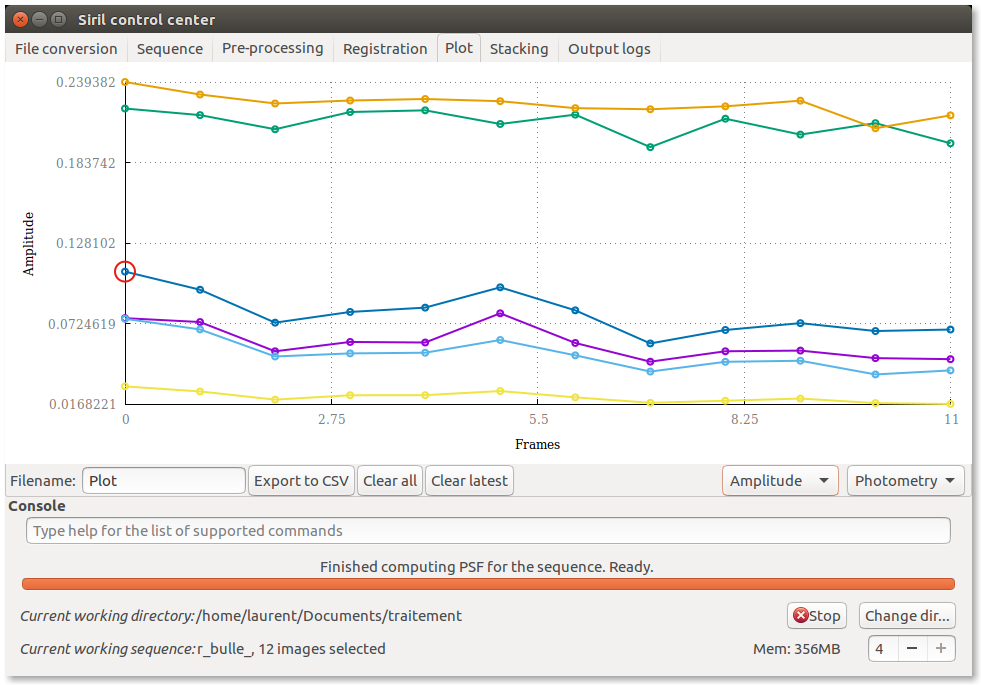Focus the console command input box
This screenshot has height=685, width=981.
coord(488,531)
